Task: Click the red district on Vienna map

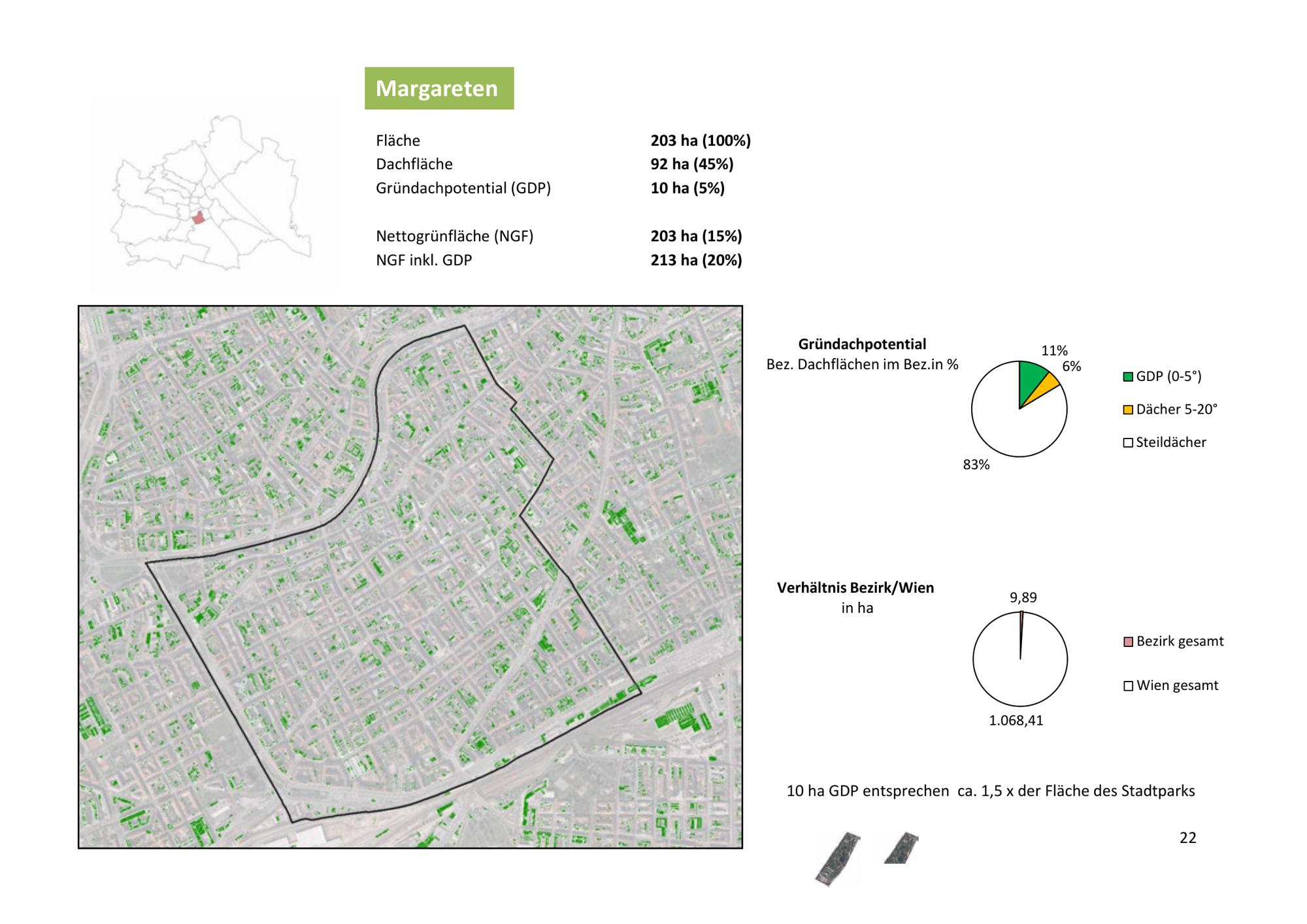Action: tap(198, 218)
